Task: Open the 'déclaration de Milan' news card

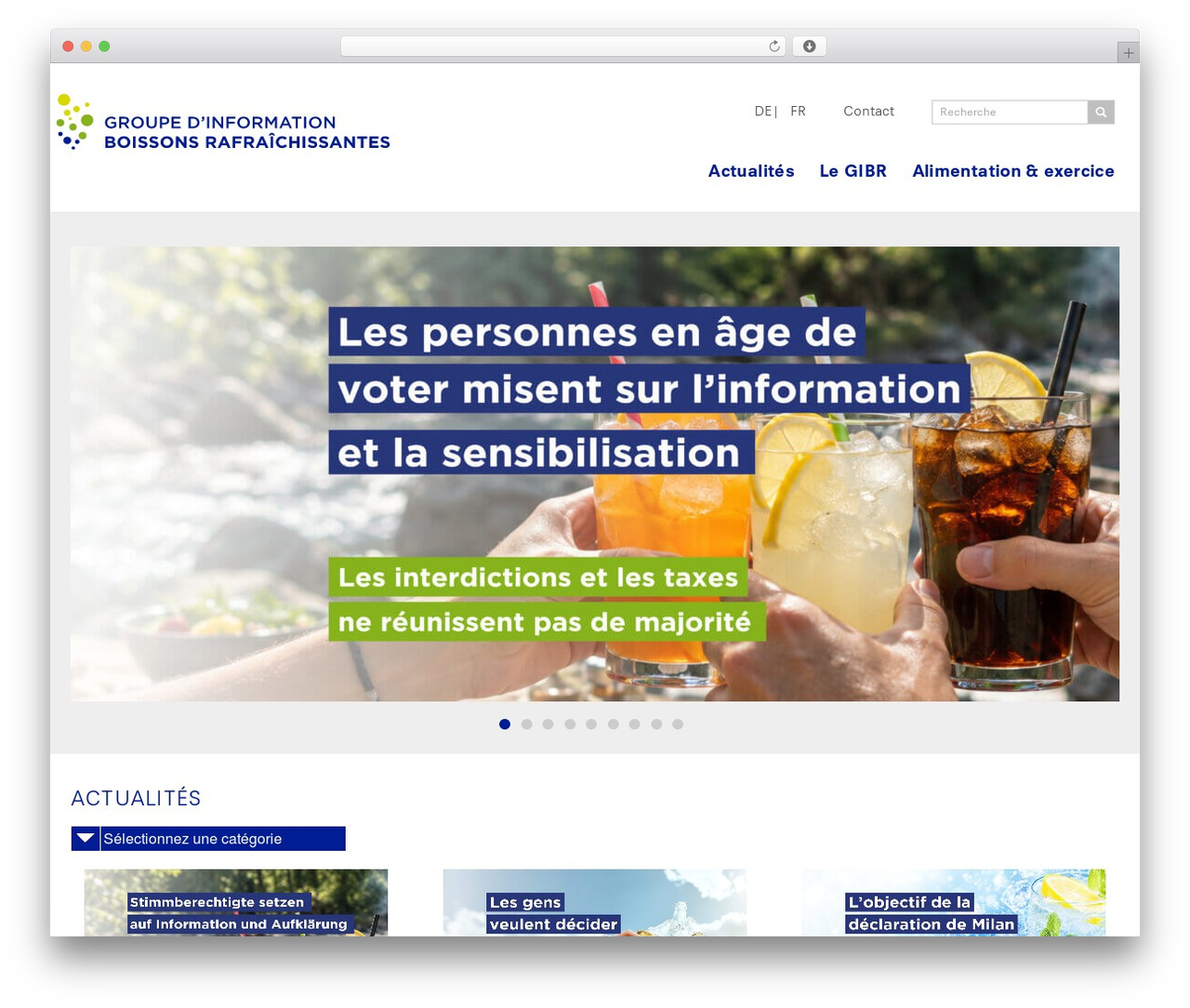Action: pos(954,903)
